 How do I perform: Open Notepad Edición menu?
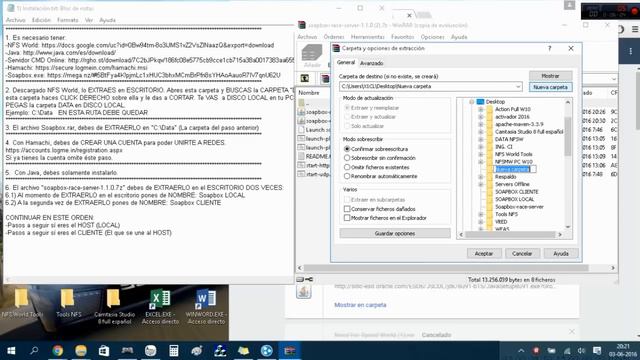click(x=41, y=20)
